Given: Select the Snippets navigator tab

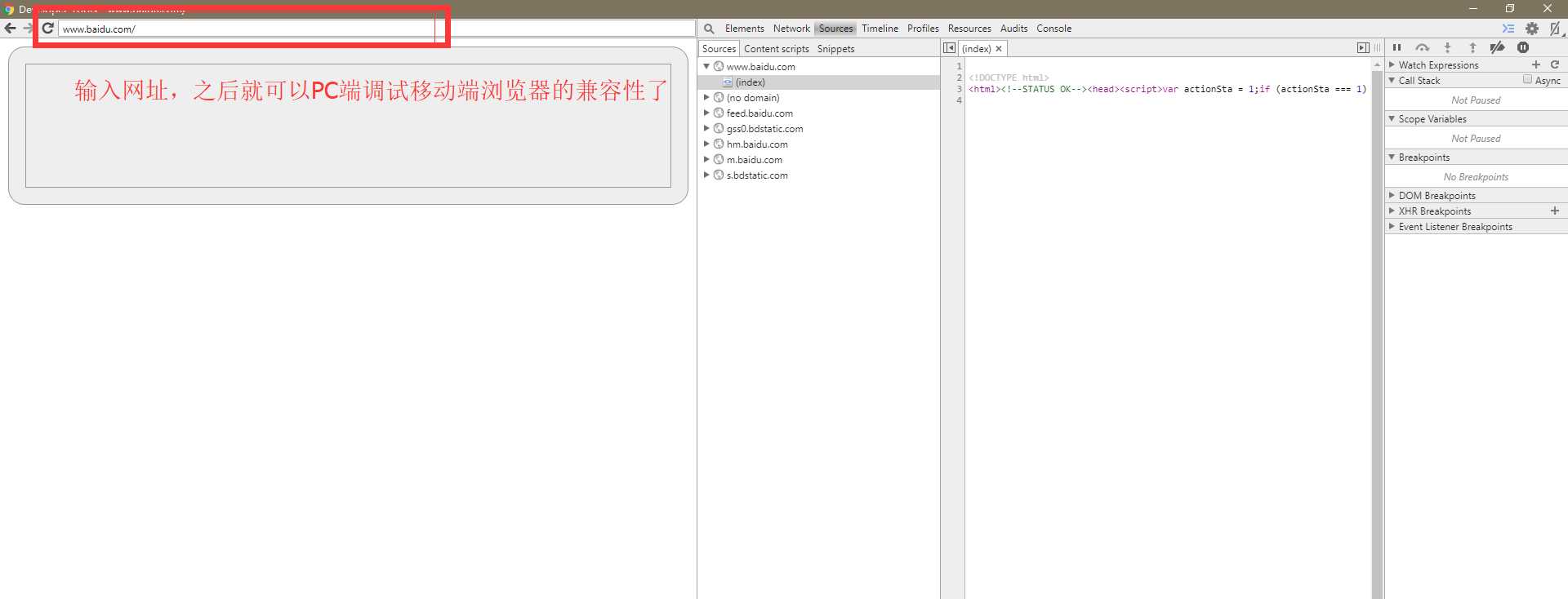Looking at the screenshot, I should point(835,49).
